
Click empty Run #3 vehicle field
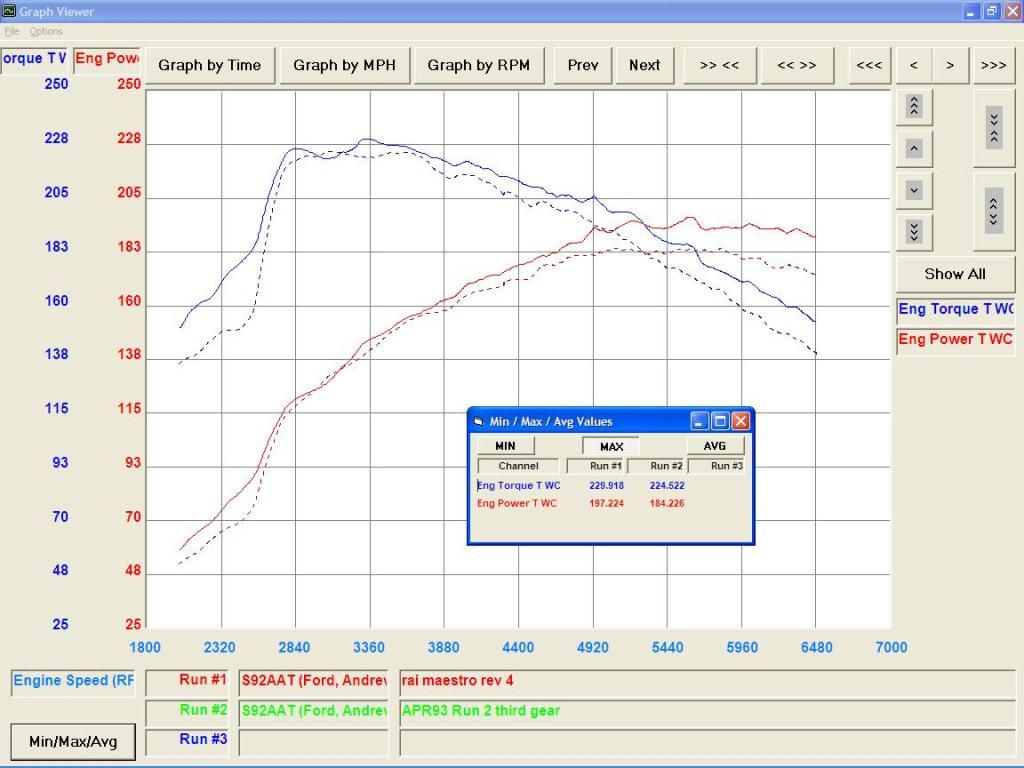[x=314, y=743]
